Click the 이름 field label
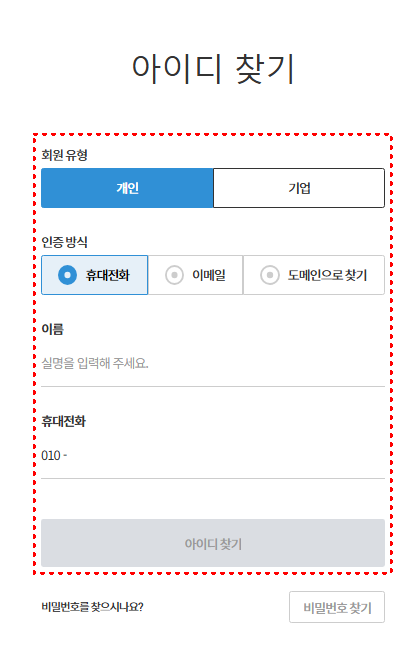 tap(52, 329)
